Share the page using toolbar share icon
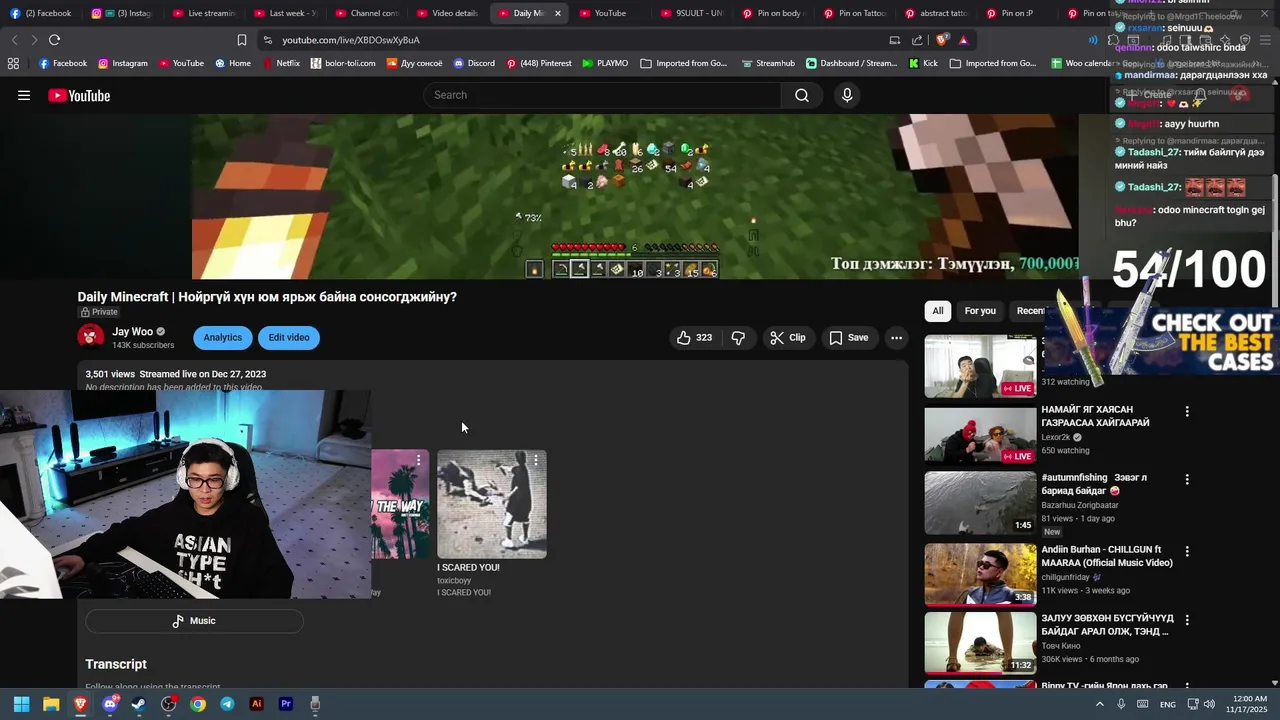1280x720 pixels. (917, 40)
